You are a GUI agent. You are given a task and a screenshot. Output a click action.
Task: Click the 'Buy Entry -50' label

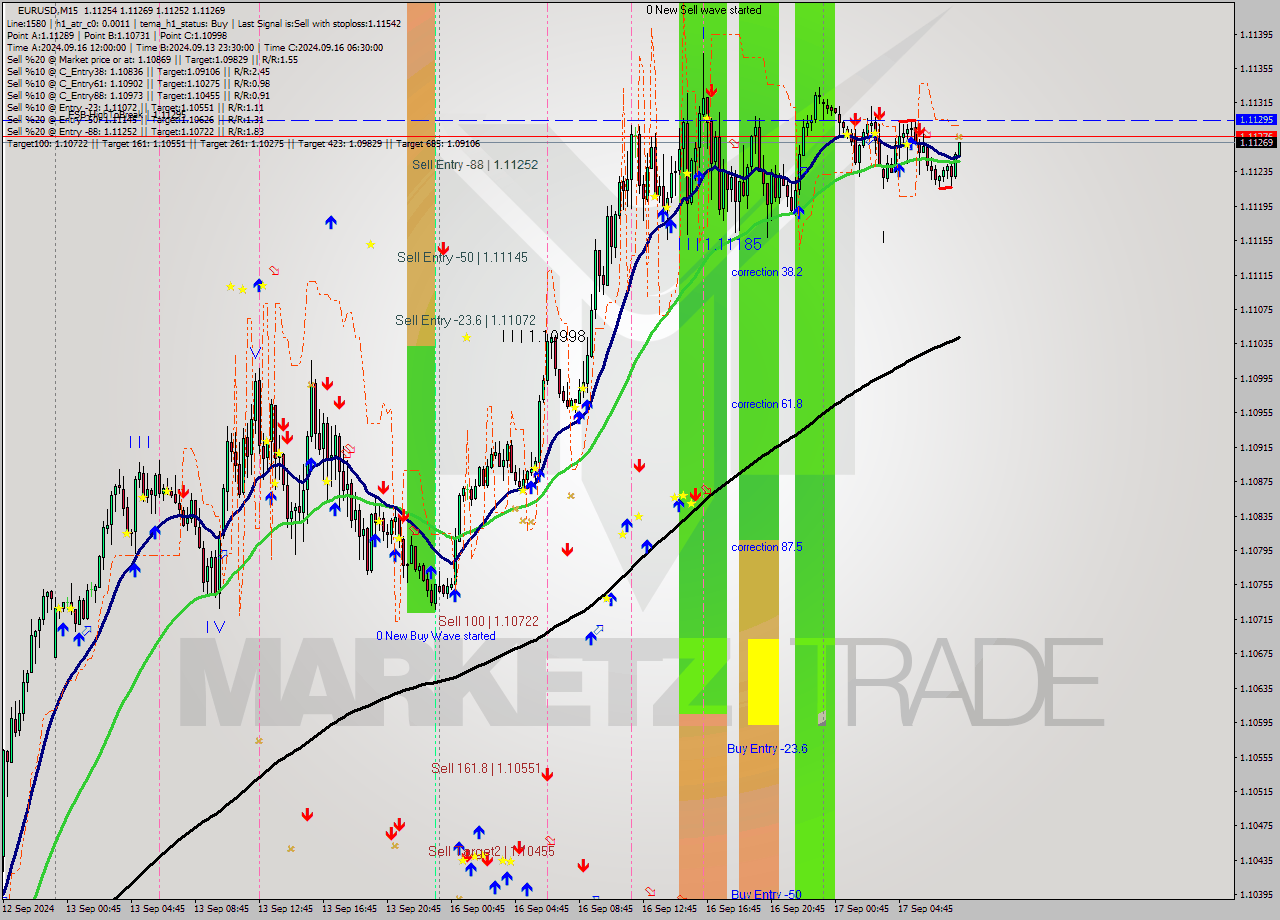766,895
